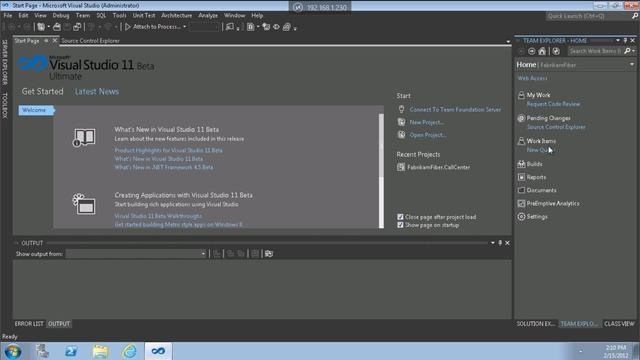The width and height of the screenshot is (640, 360).
Task: Toggle auto-hide pin on Output panel
Action: tap(500, 243)
